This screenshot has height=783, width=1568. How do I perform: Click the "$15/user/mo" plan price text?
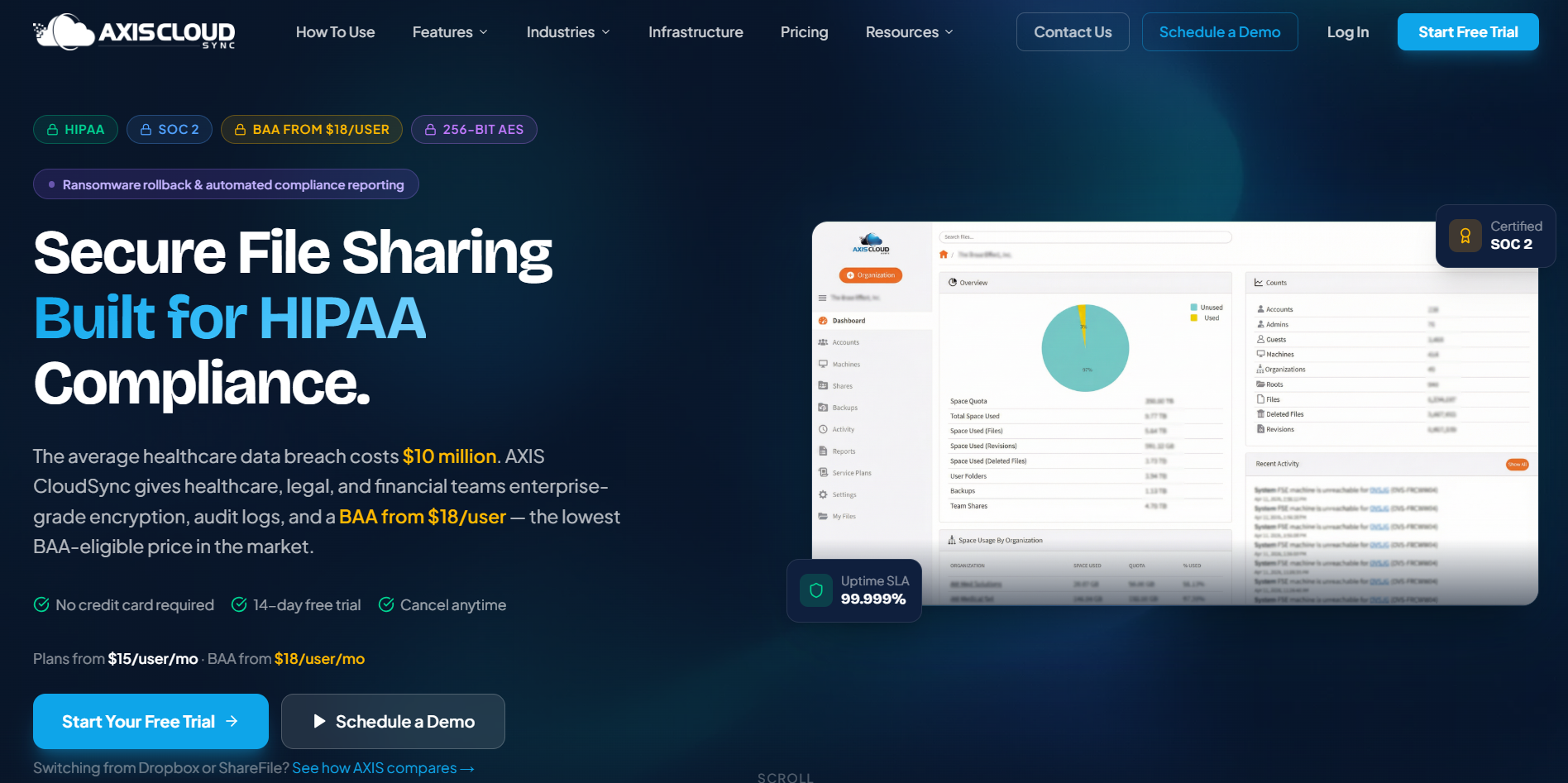[x=153, y=659]
